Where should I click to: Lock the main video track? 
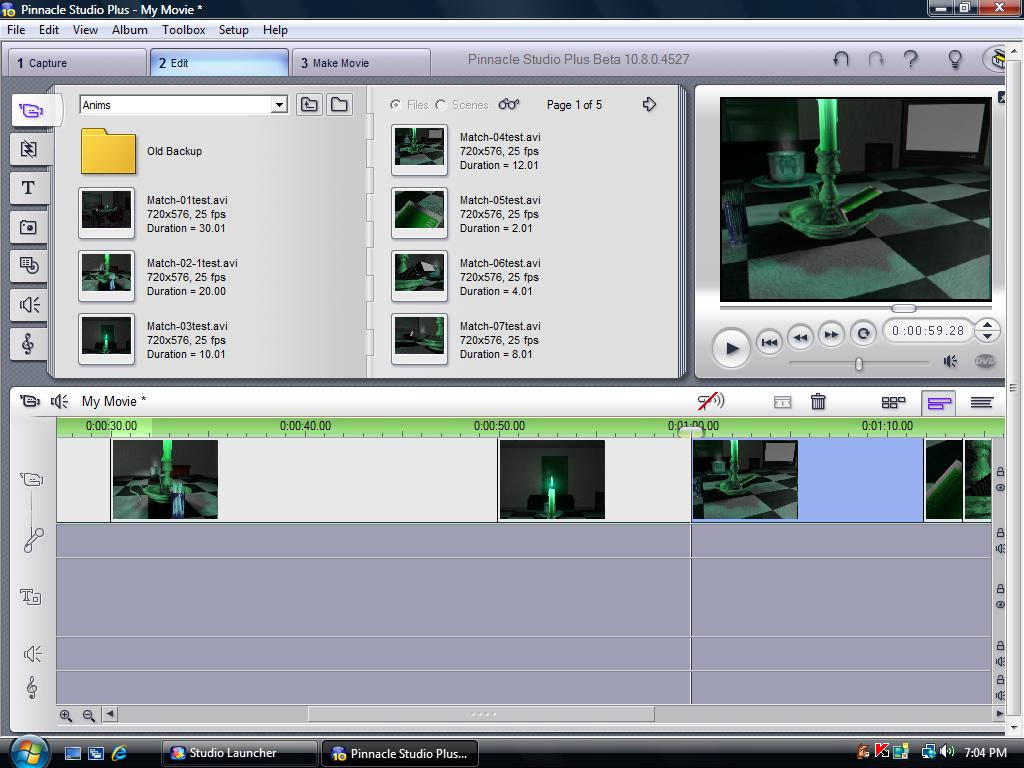point(1000,472)
